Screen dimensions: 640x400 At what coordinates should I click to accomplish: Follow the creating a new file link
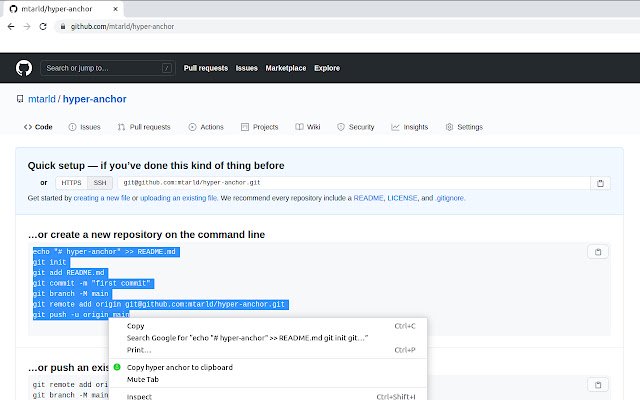click(x=102, y=198)
